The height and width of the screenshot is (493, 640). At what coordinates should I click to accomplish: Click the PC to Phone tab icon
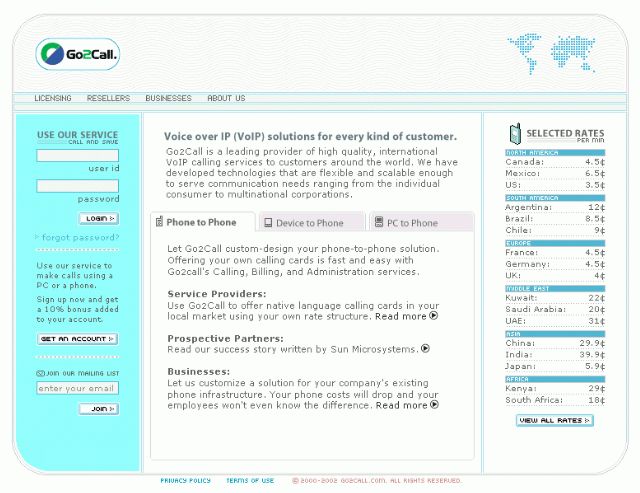click(379, 222)
